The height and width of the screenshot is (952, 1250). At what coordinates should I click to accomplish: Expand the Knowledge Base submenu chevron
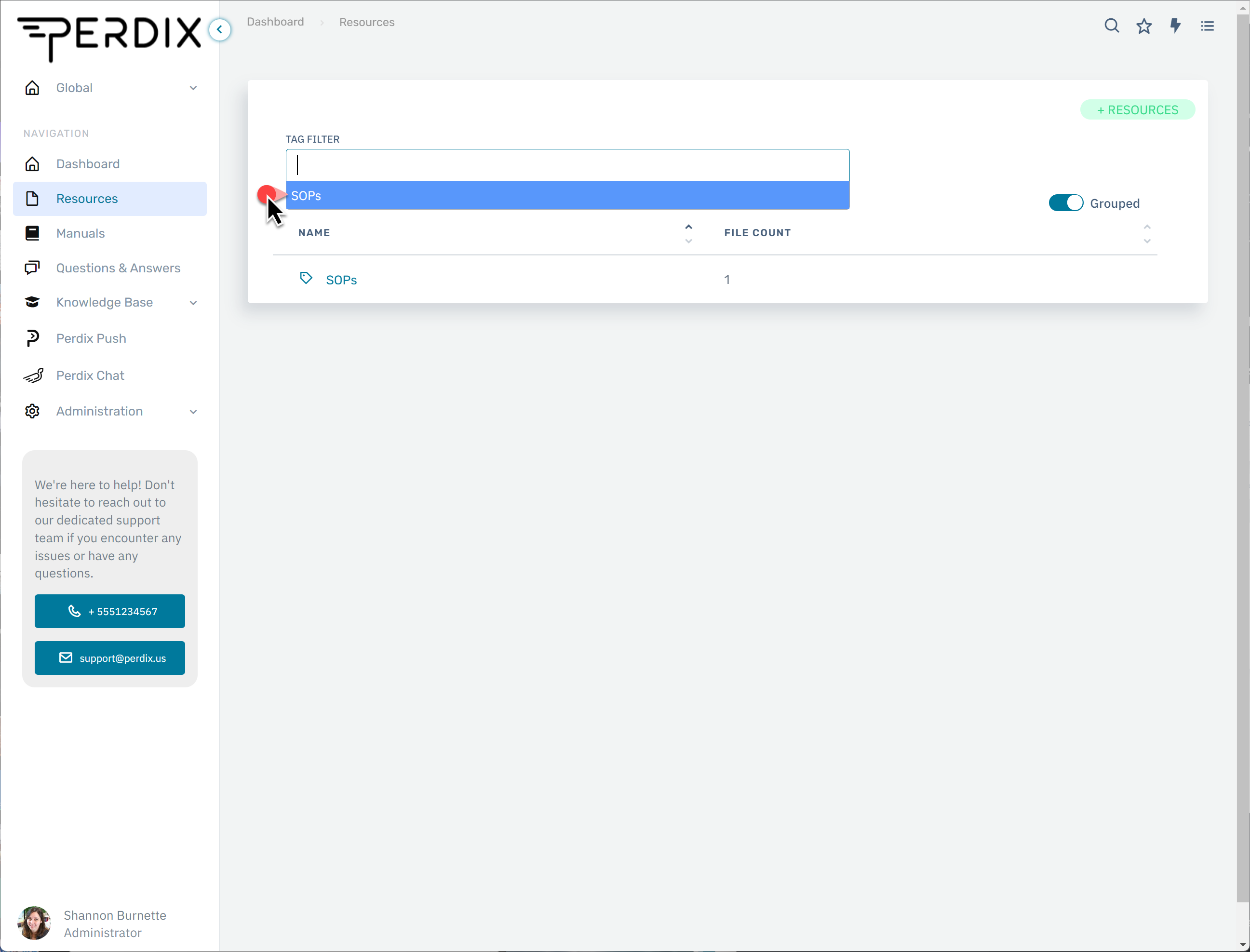point(193,303)
